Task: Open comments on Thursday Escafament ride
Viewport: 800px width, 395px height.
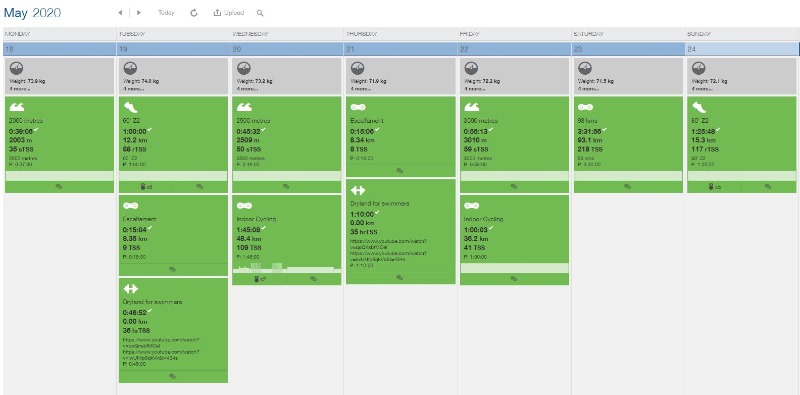Action: 400,170
